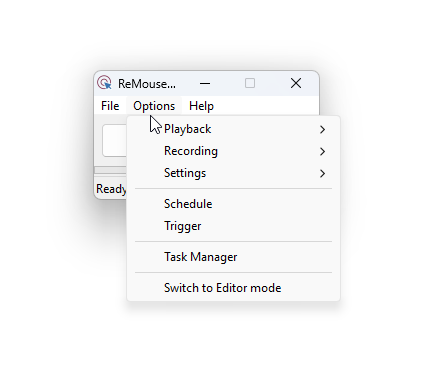Click the ReMouse title bar text
This screenshot has height=382, width=447.
147,84
